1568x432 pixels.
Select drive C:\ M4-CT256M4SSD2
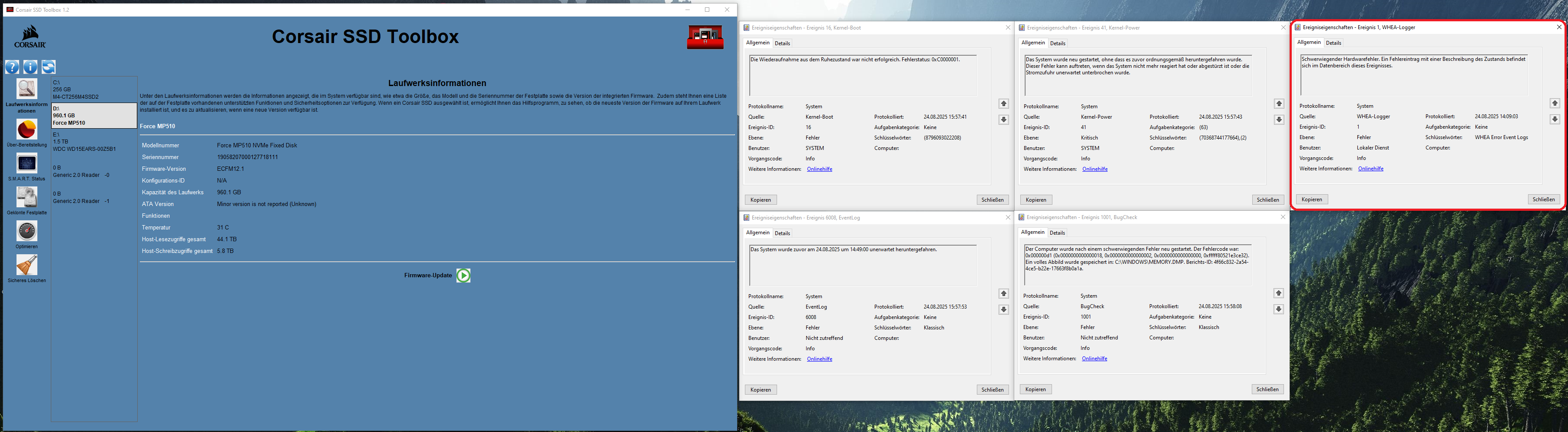[94, 90]
